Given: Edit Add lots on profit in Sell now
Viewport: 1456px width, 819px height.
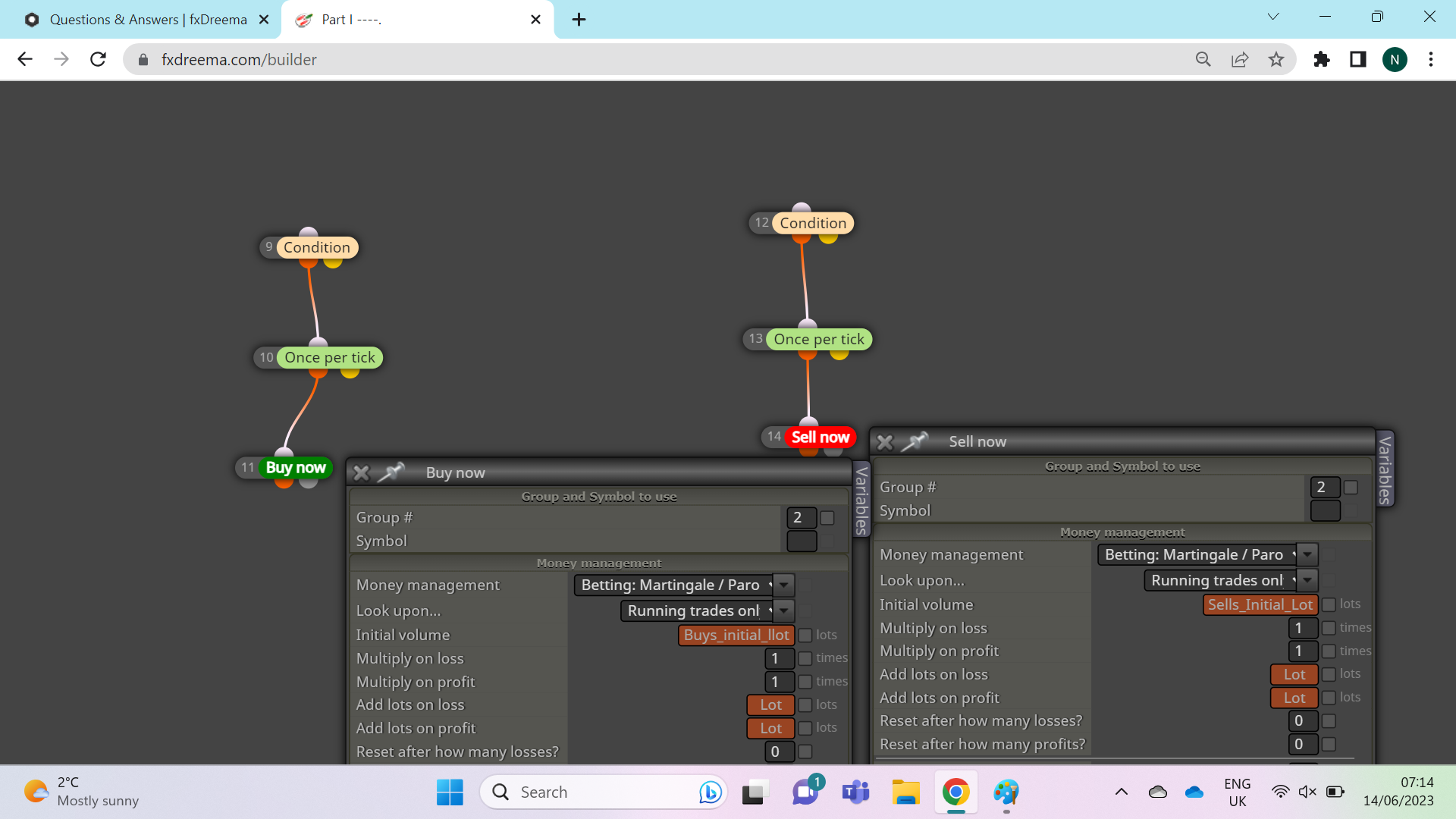Looking at the screenshot, I should [1294, 698].
